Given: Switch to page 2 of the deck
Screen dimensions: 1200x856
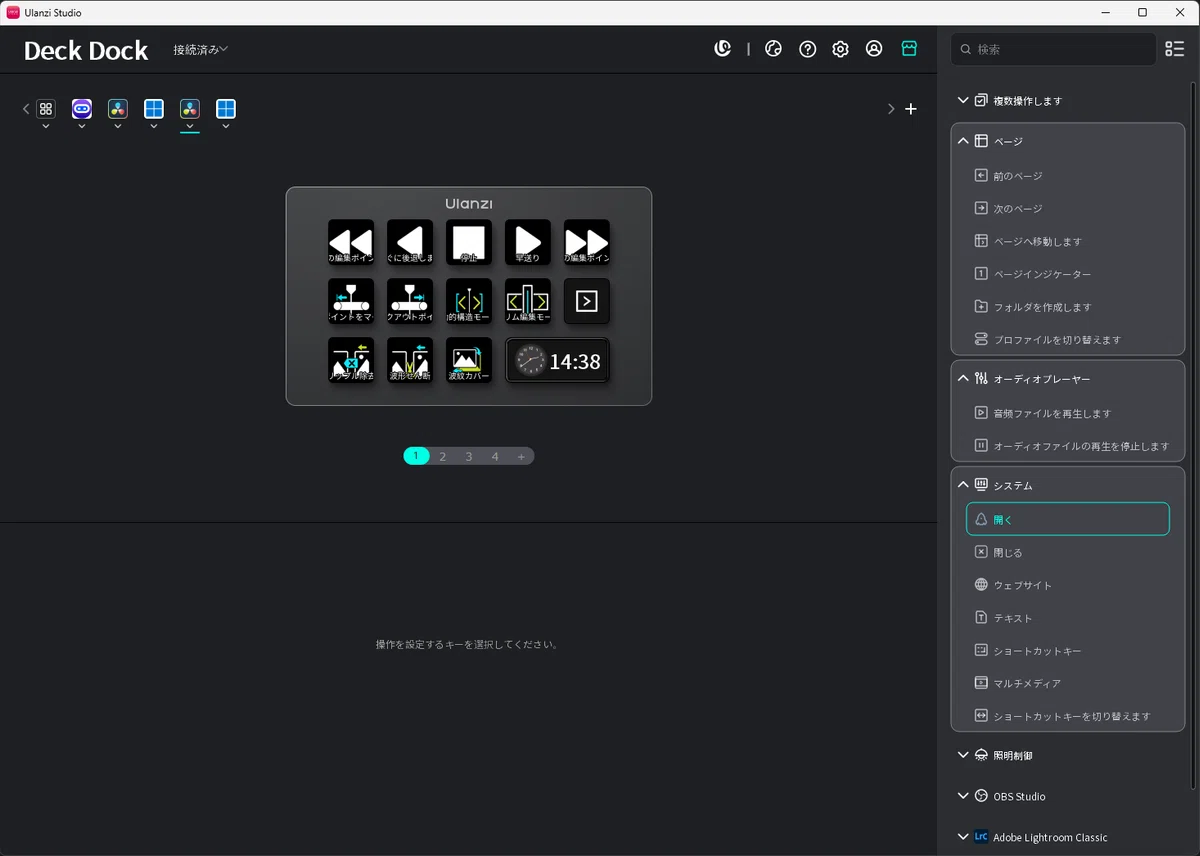Looking at the screenshot, I should (443, 456).
